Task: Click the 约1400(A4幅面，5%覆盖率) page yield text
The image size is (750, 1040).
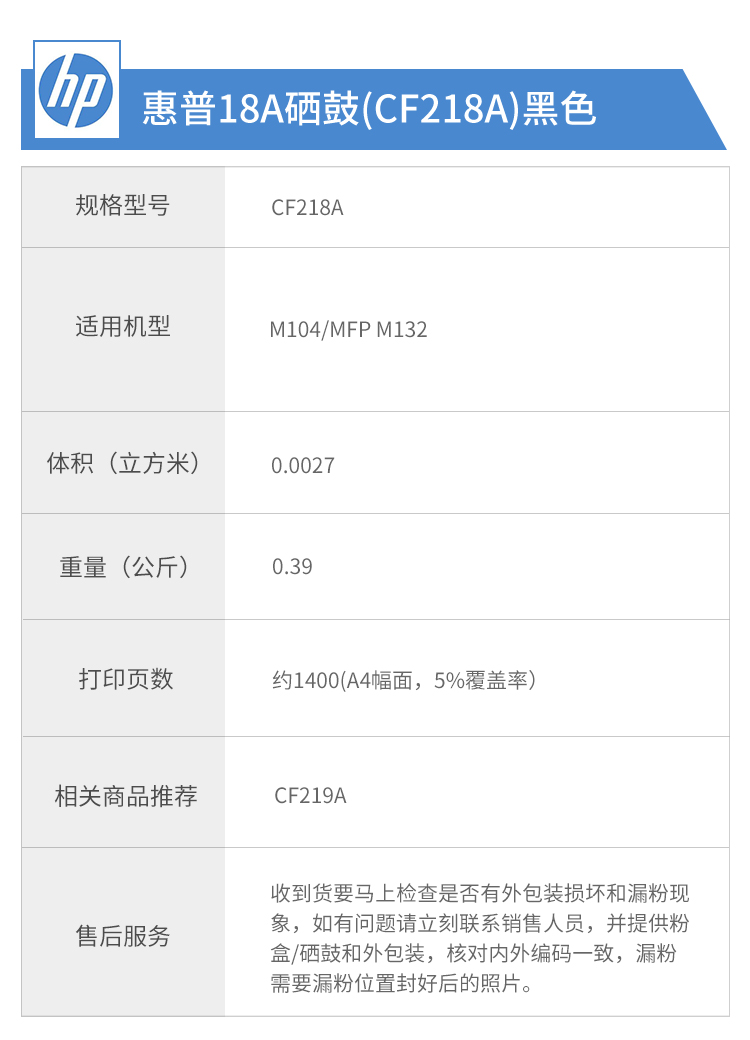Action: (404, 681)
